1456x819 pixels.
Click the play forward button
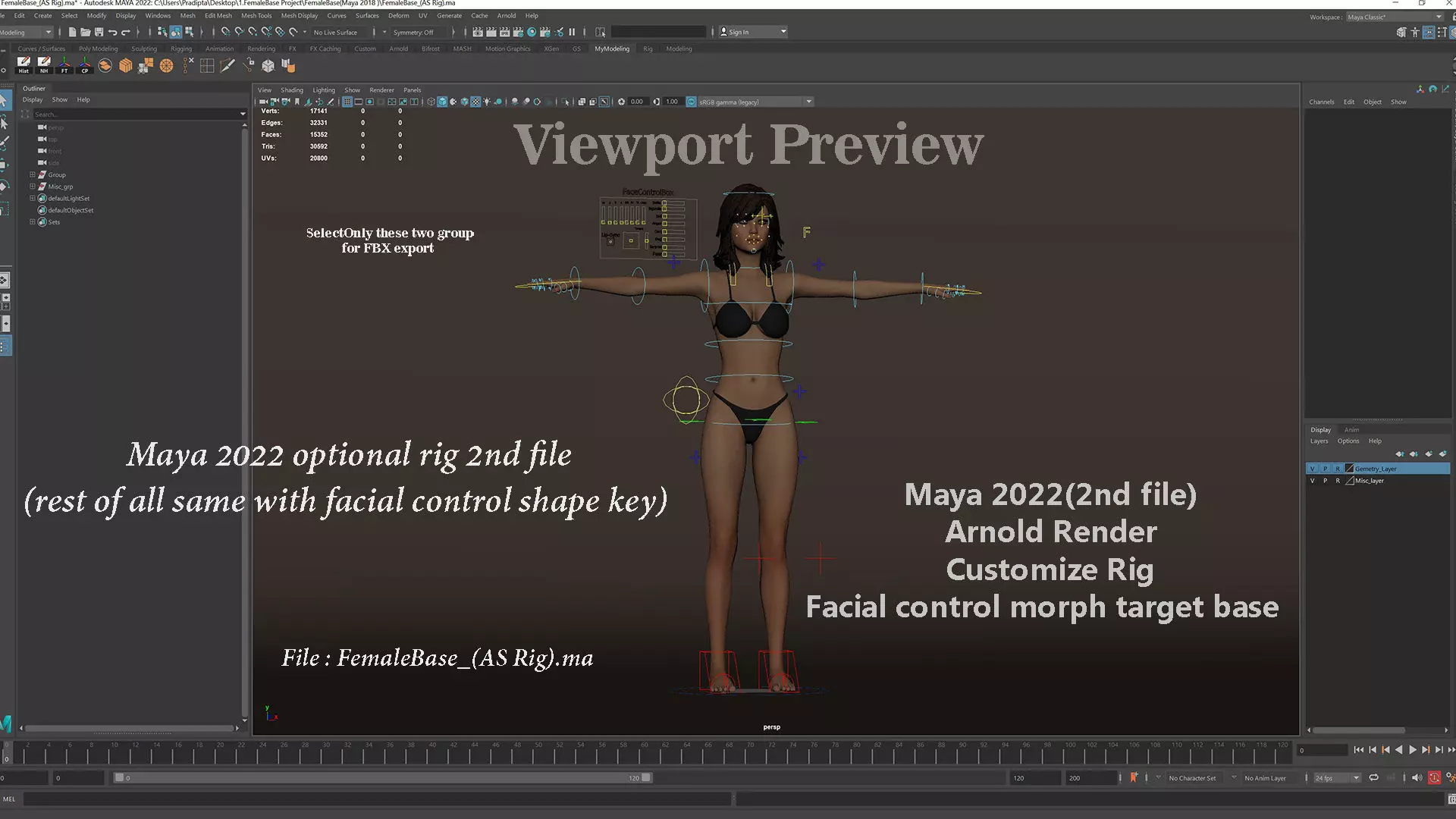tap(1412, 750)
